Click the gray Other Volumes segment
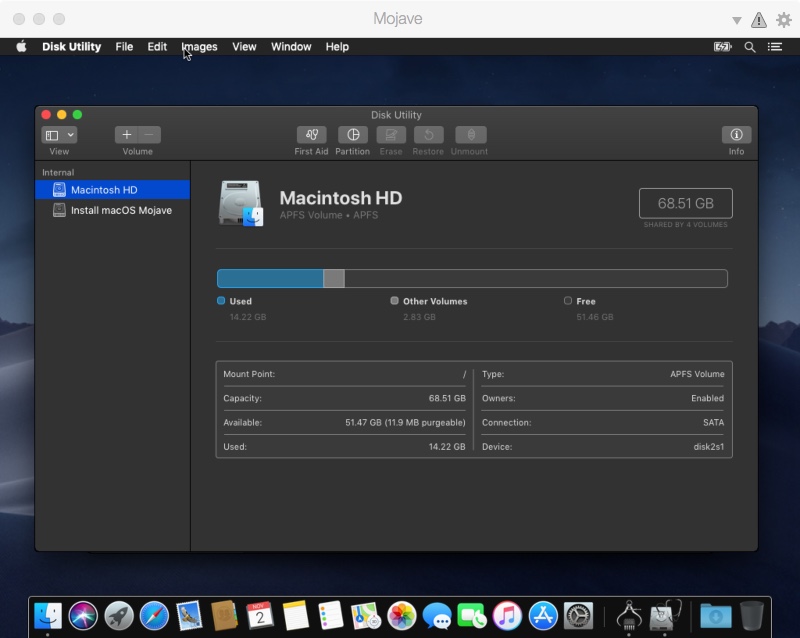This screenshot has width=800, height=638. pos(334,279)
